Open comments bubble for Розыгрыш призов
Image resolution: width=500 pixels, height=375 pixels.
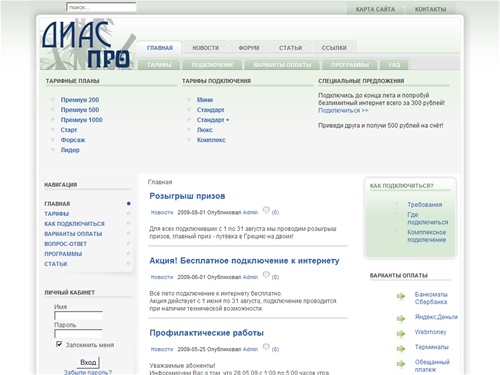[266, 210]
